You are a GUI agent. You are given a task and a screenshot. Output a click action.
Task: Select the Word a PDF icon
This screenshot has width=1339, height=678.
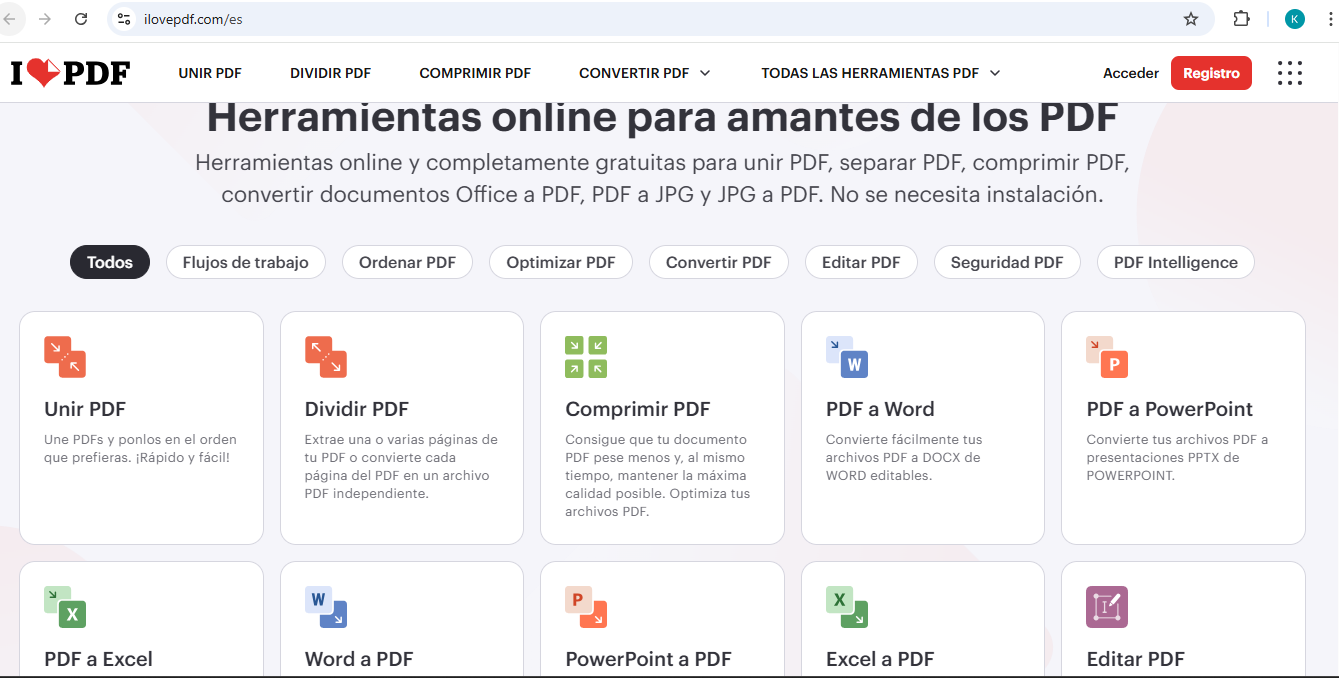pyautogui.click(x=325, y=607)
